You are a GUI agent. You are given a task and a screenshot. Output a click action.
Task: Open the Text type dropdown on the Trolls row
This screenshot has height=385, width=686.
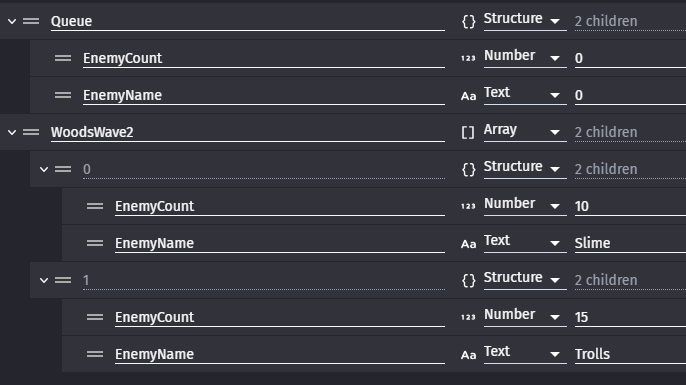[x=525, y=353]
